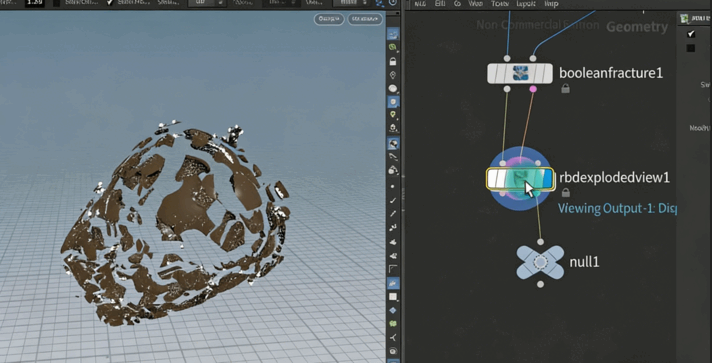Image resolution: width=712 pixels, height=363 pixels.
Task: Click the pink second output of booleanfracture1
Action: click(x=533, y=89)
